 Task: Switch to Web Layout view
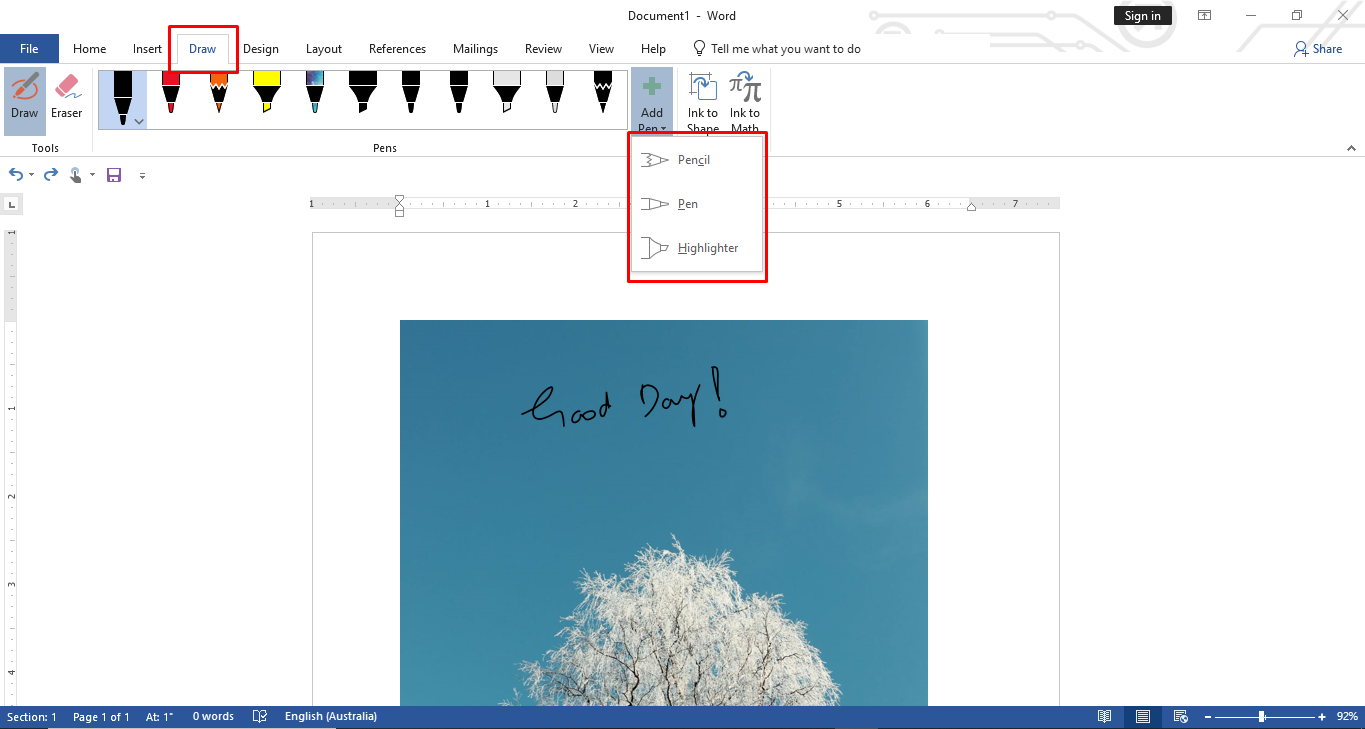[1180, 716]
